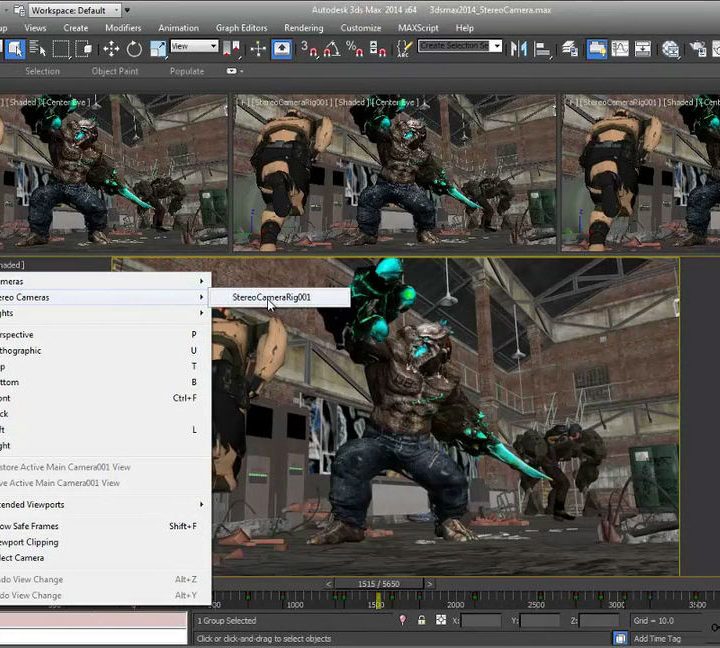The height and width of the screenshot is (648, 720).
Task: Click Isolate Selection pin icon
Action: tap(403, 620)
